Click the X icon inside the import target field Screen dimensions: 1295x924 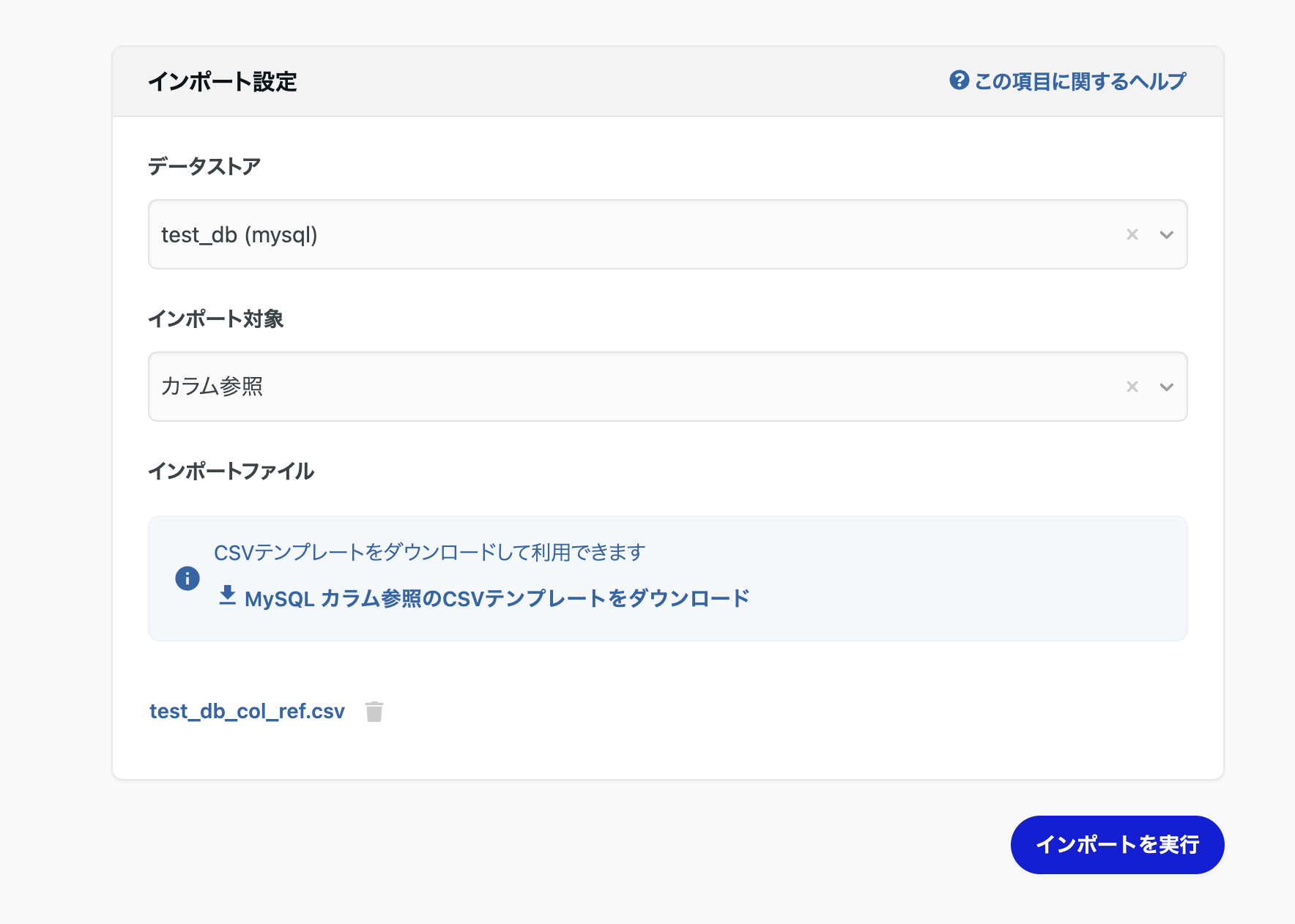1132,387
